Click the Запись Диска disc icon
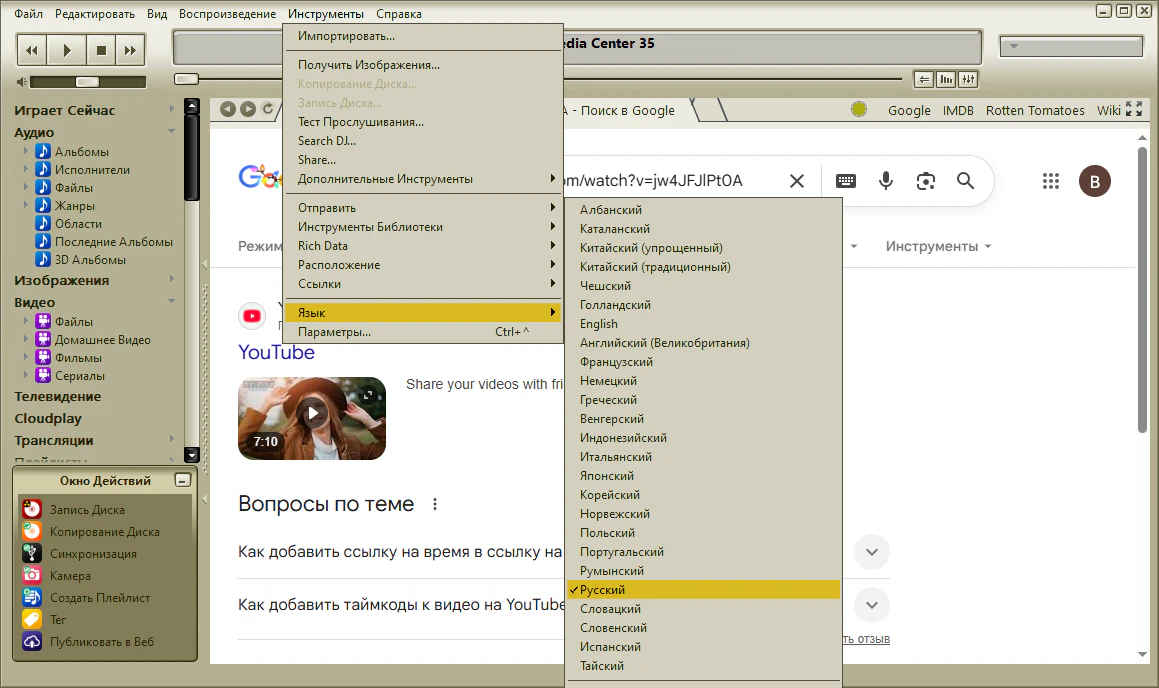 (32, 509)
